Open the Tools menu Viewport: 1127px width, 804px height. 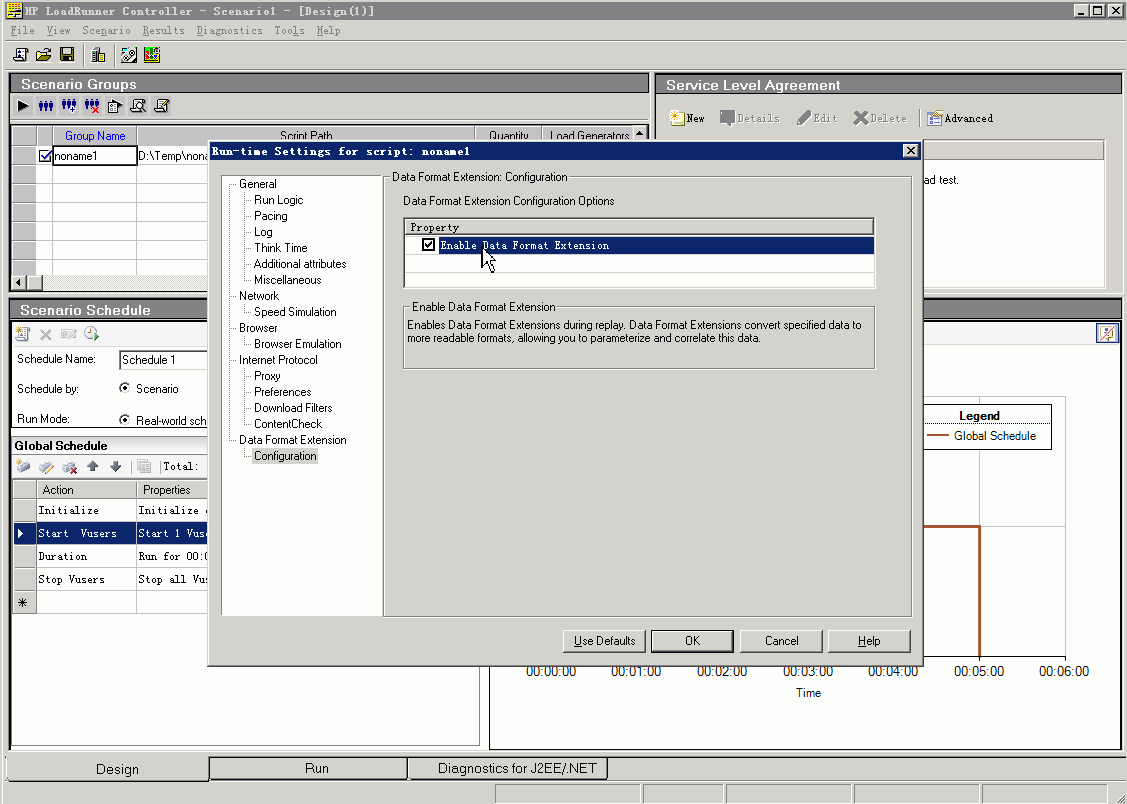[x=289, y=30]
